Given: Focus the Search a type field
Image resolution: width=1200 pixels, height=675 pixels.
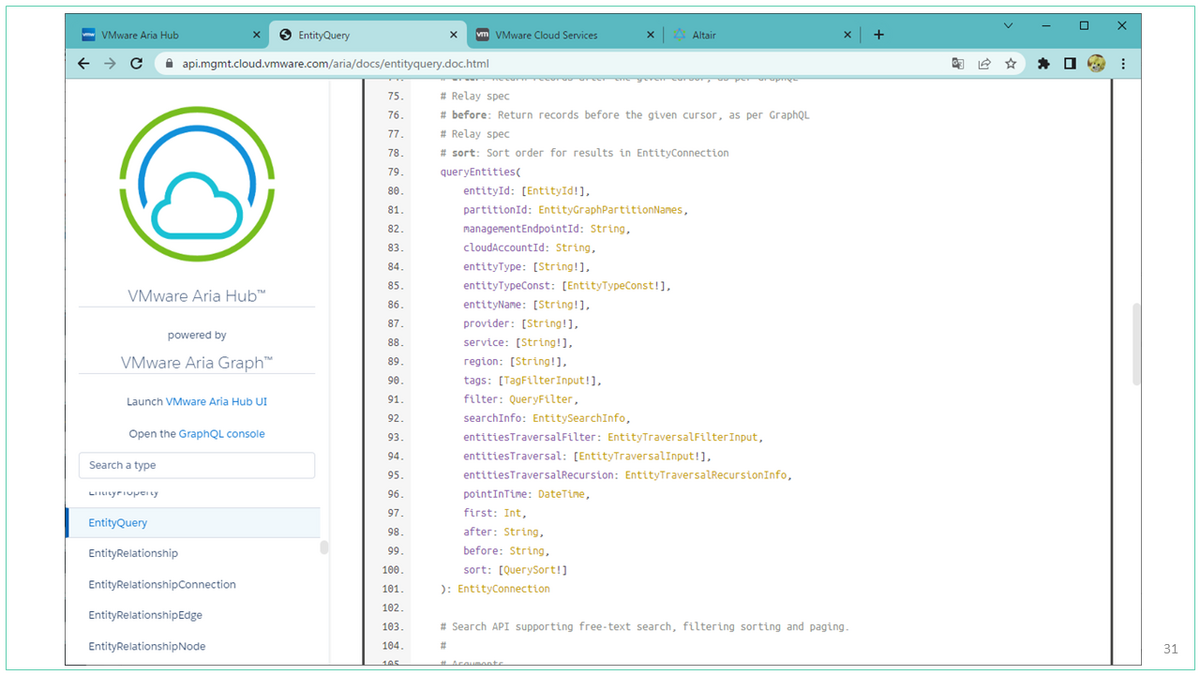Looking at the screenshot, I should click(x=196, y=465).
